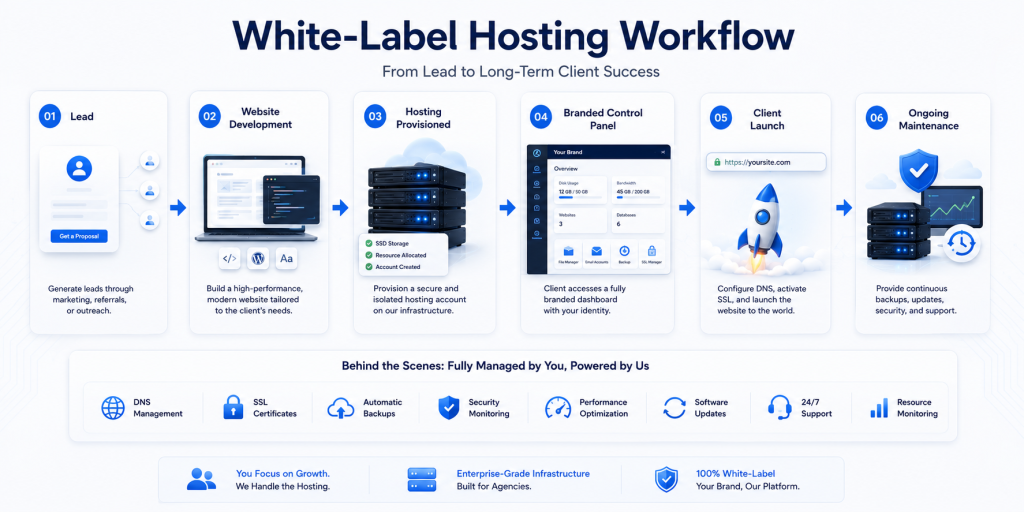Click the https://yoursite.com address bar
Screen dimensions: 1024x512
(x=766, y=162)
